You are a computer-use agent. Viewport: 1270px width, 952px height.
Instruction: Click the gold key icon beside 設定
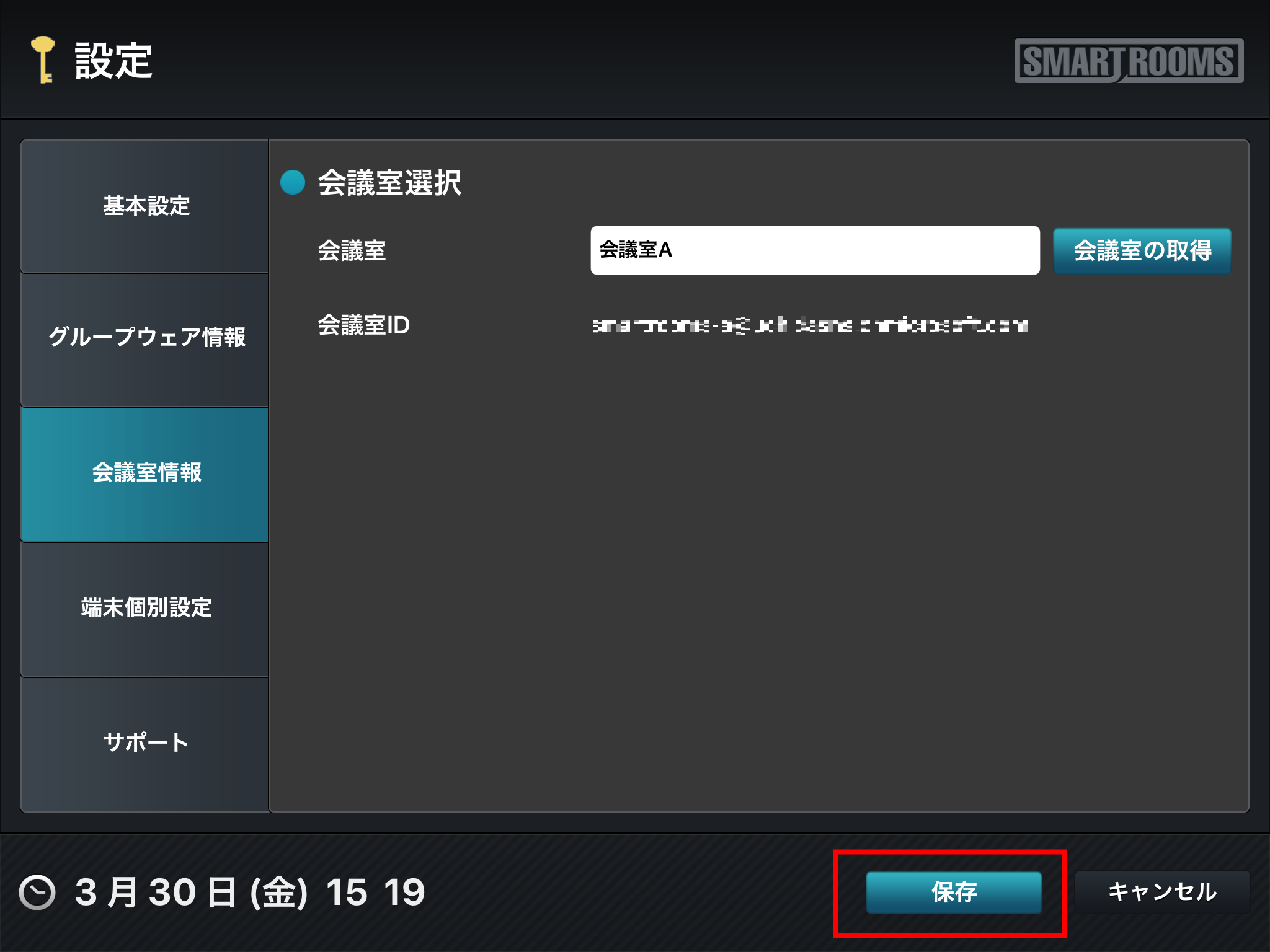[43, 60]
